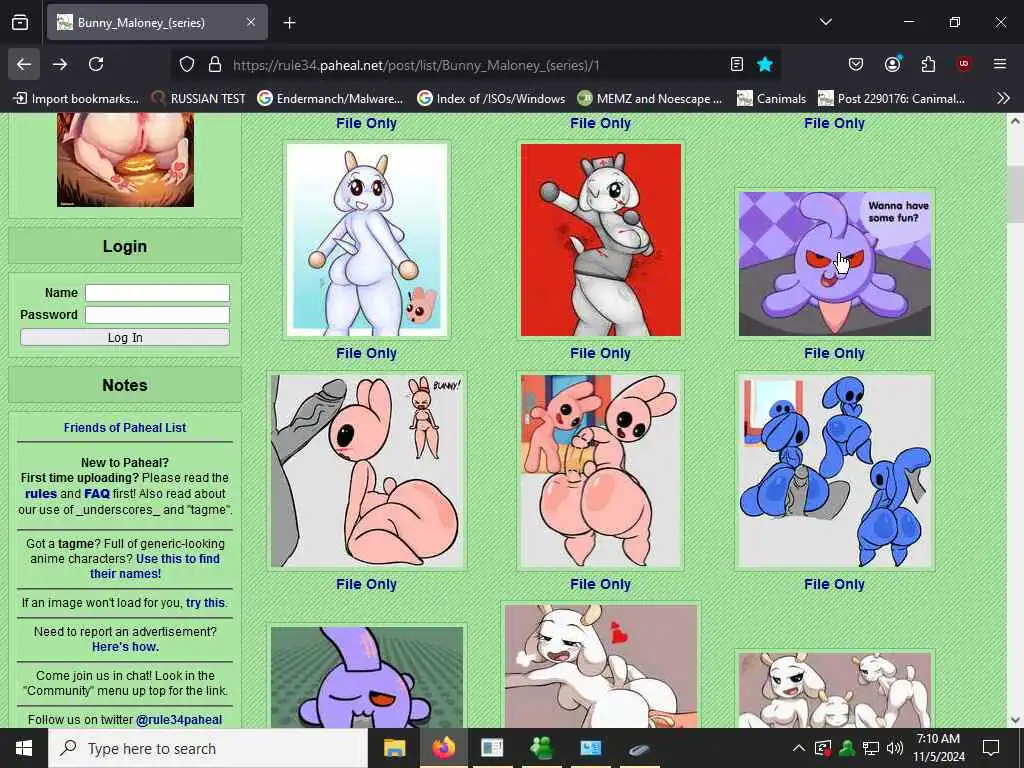Save page to Pocket
Viewport: 1024px width, 768px height.
pos(856,64)
